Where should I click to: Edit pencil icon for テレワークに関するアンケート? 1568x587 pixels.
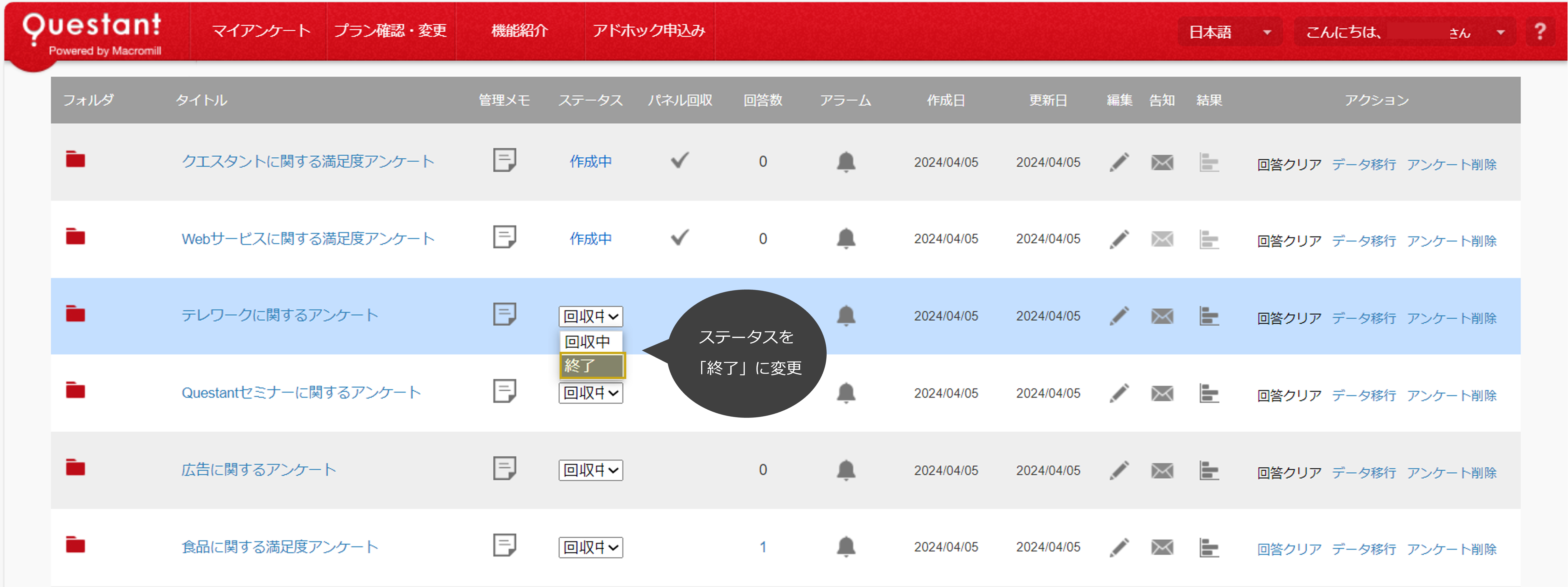(1119, 316)
